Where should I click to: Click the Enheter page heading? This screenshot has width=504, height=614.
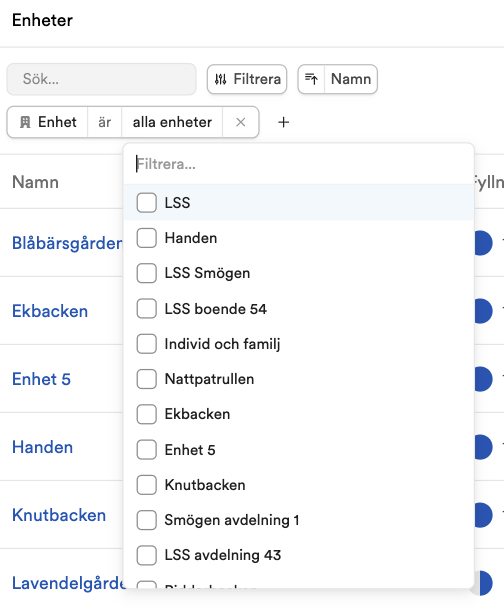point(42,20)
